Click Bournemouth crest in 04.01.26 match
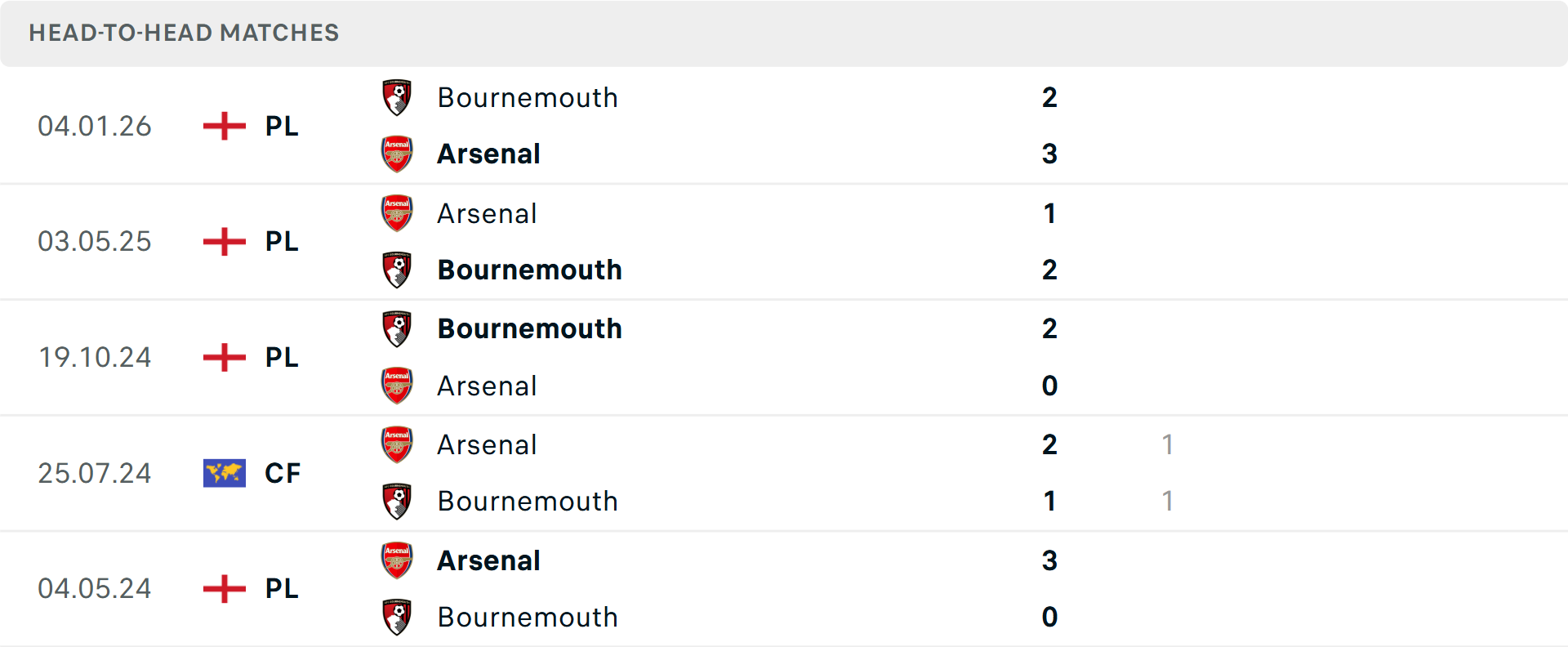This screenshot has height=647, width=1568. tap(397, 98)
